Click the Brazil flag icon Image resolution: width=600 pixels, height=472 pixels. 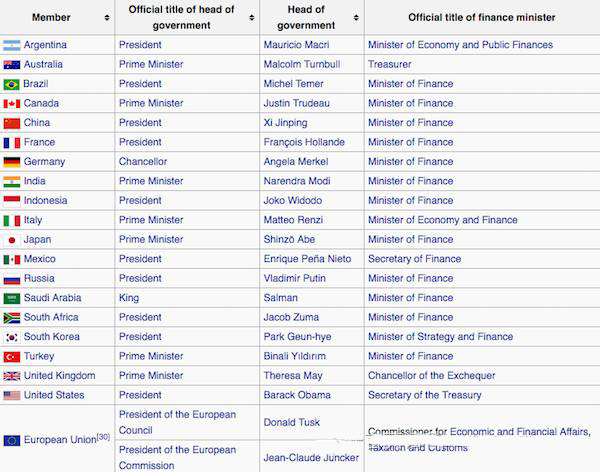pyautogui.click(x=12, y=84)
